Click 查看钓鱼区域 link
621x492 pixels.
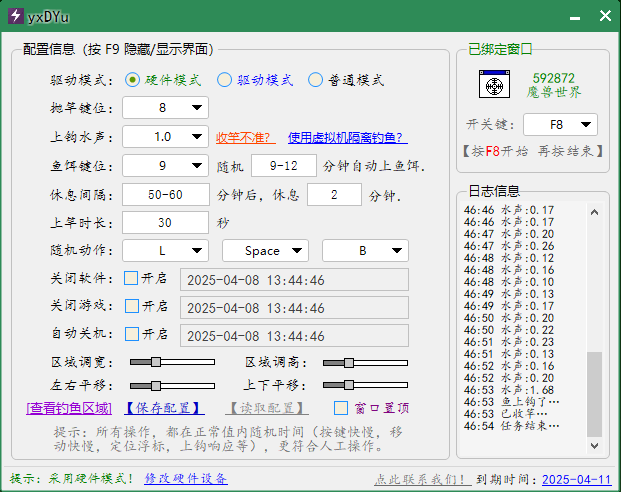(69, 408)
